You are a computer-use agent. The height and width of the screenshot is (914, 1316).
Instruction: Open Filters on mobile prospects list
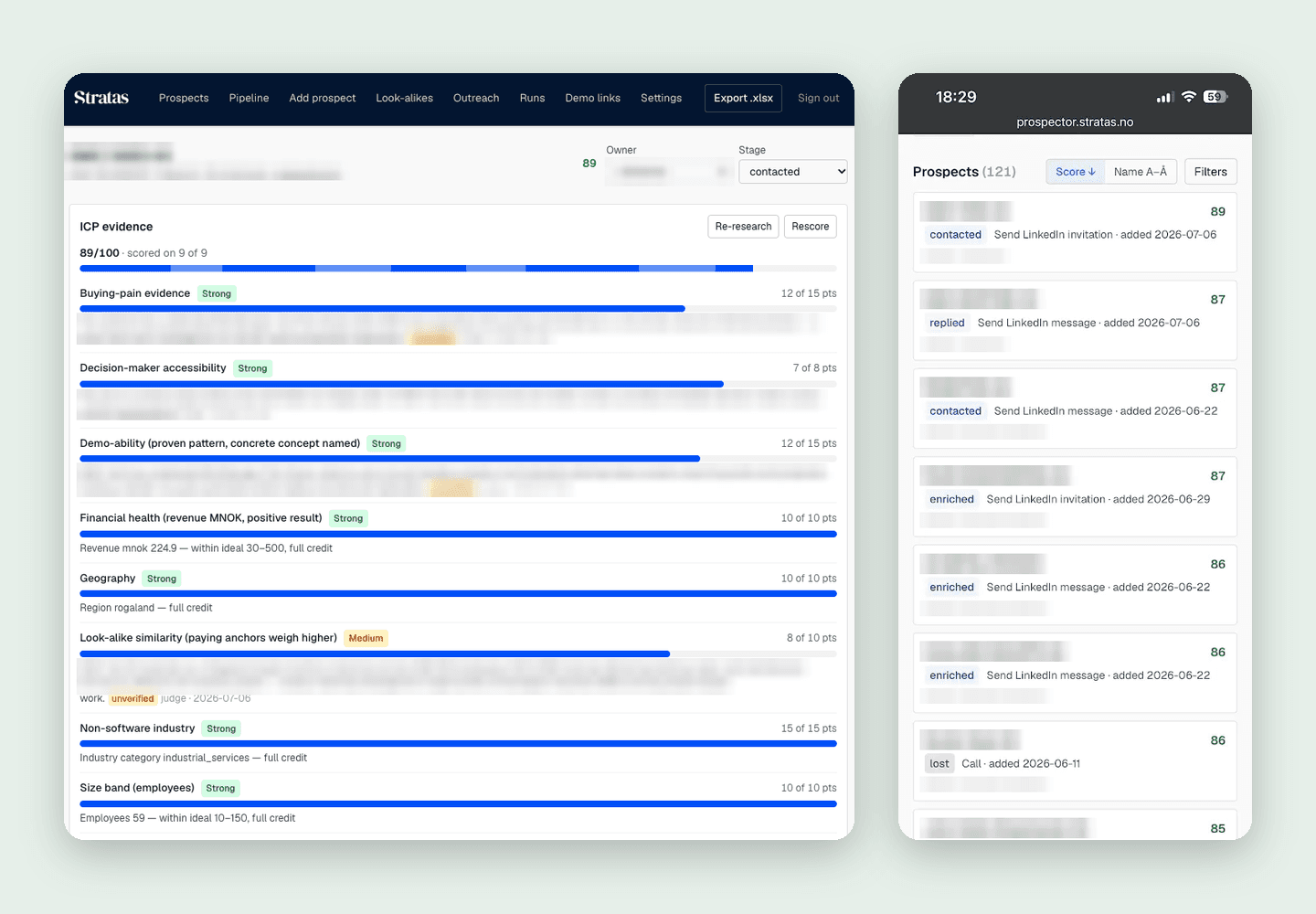pyautogui.click(x=1210, y=172)
